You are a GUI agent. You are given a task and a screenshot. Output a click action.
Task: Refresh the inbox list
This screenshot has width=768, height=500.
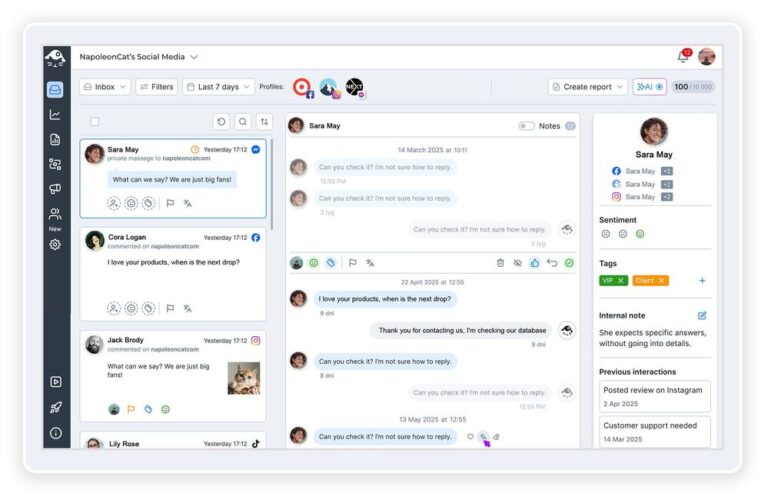point(221,121)
